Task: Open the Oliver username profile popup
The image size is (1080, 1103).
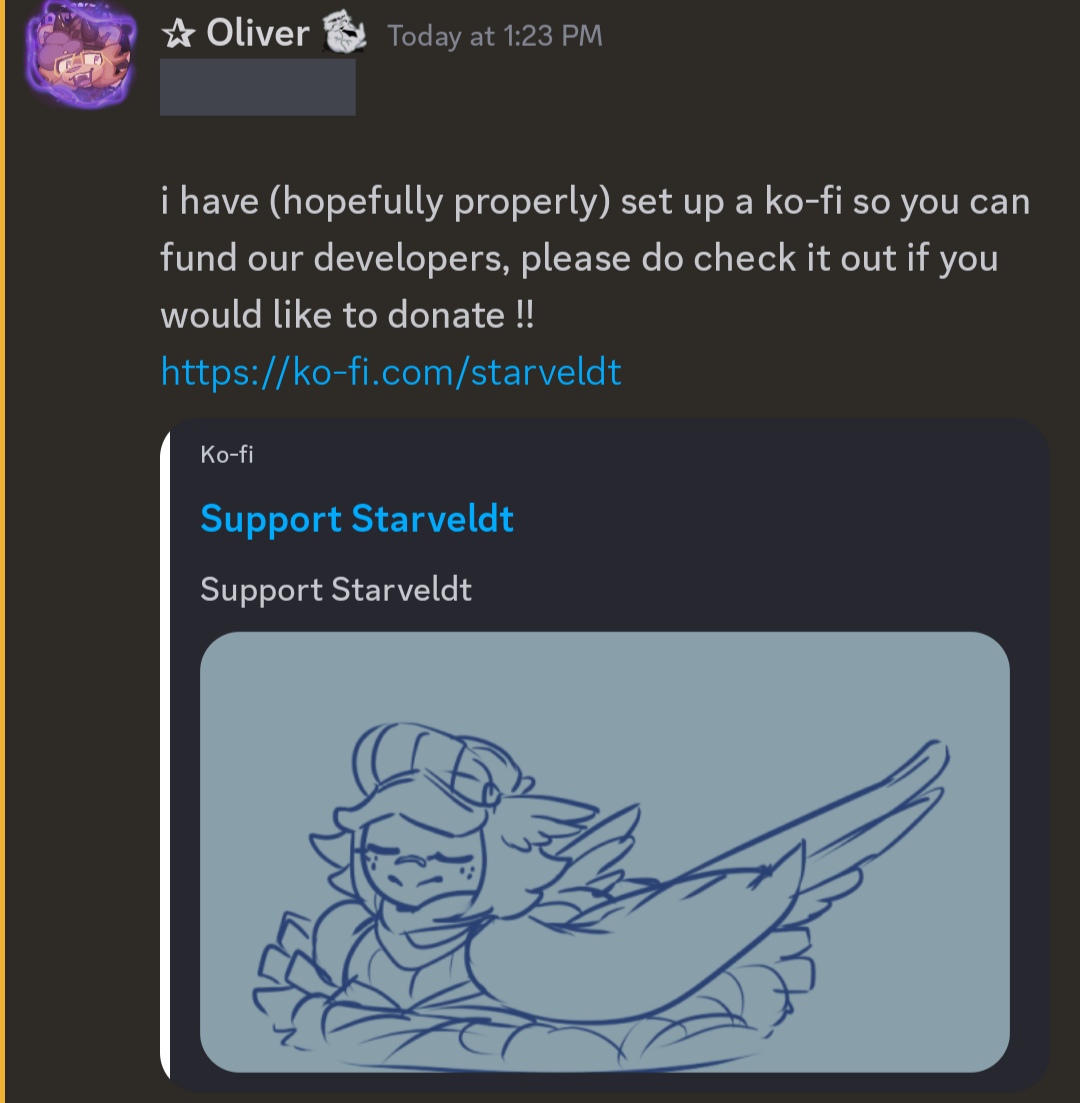Action: [258, 33]
